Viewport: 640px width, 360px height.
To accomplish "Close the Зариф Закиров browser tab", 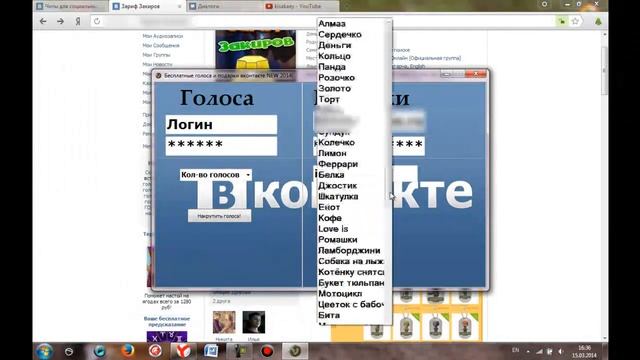I will pyautogui.click(x=179, y=7).
